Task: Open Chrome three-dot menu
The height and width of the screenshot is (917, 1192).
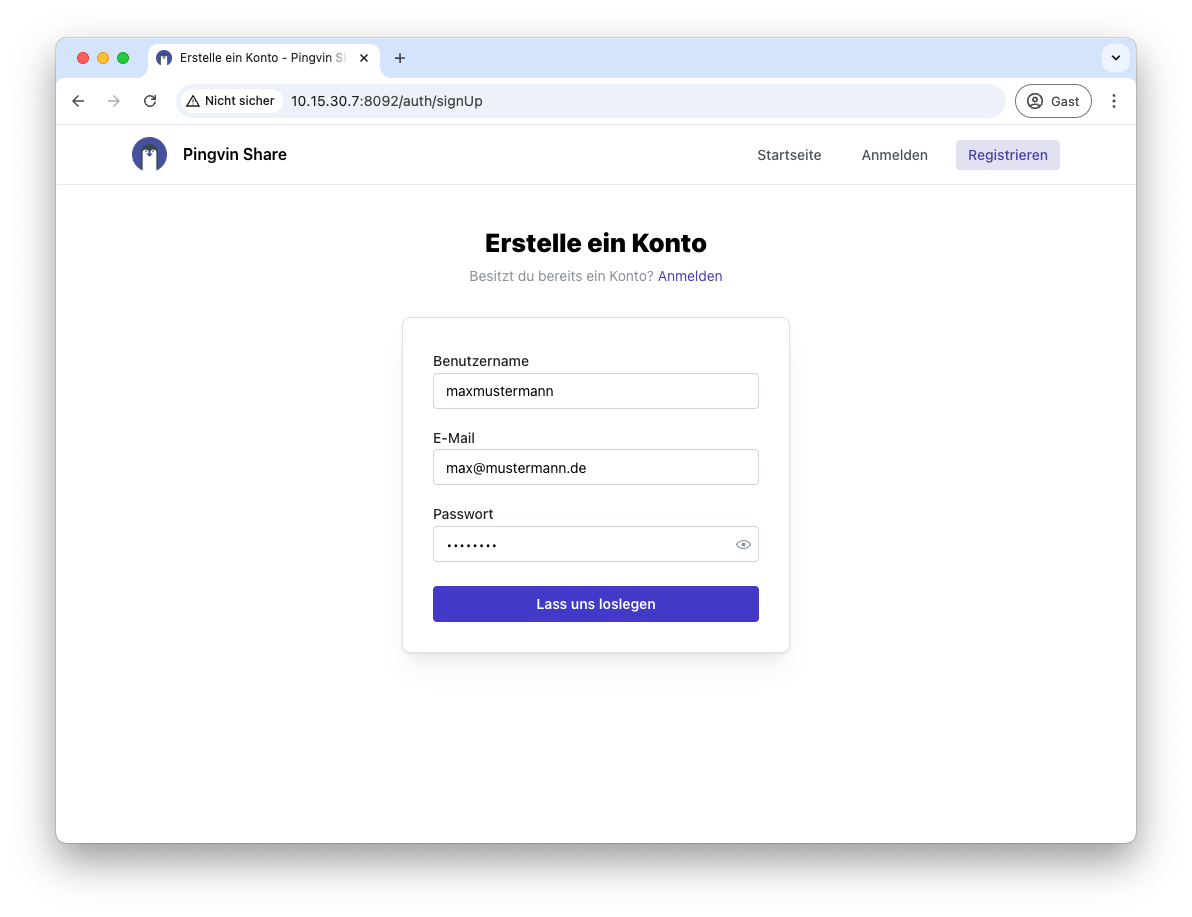Action: point(1114,101)
